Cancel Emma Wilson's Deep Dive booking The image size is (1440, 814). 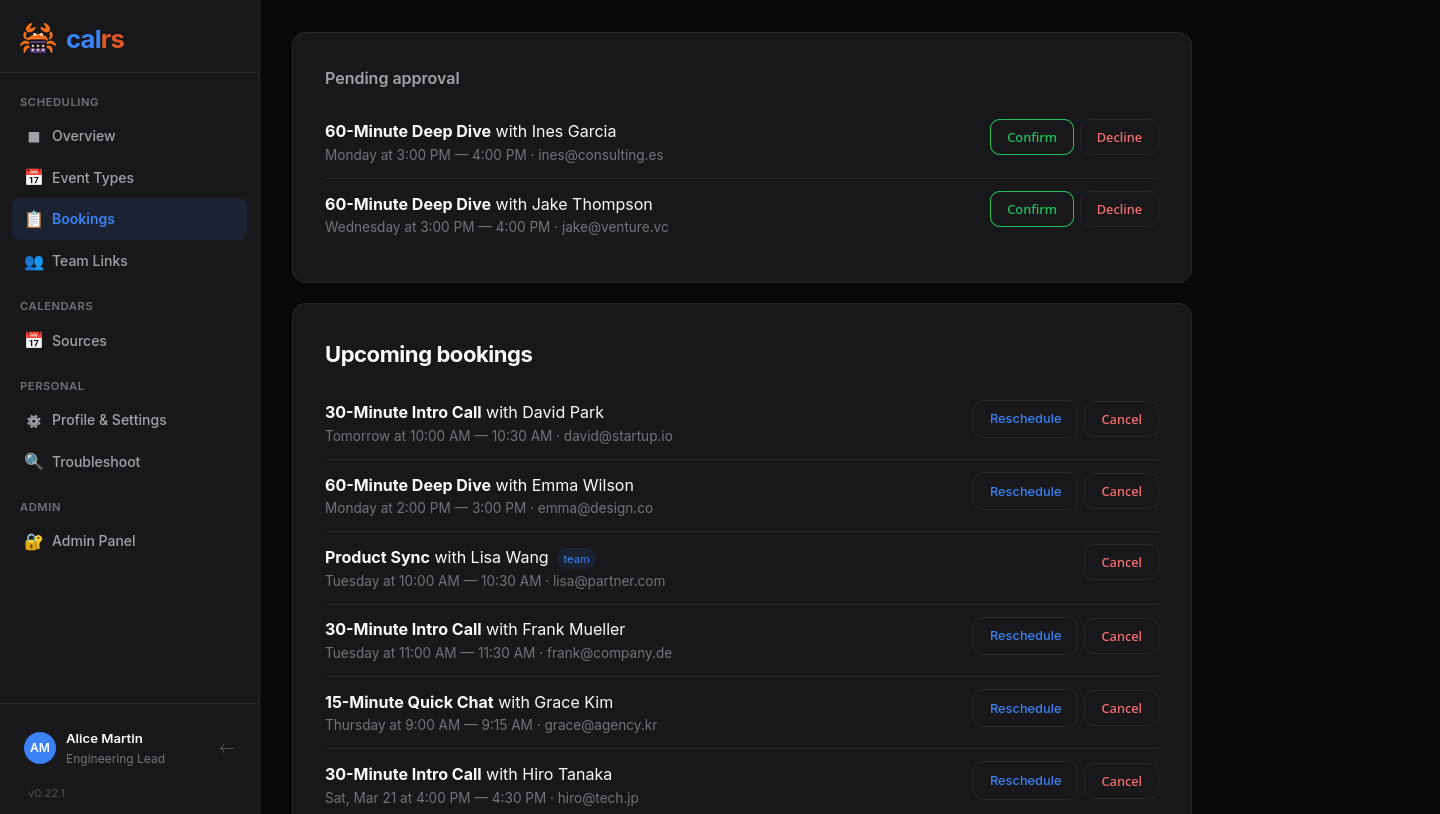[x=1121, y=491]
